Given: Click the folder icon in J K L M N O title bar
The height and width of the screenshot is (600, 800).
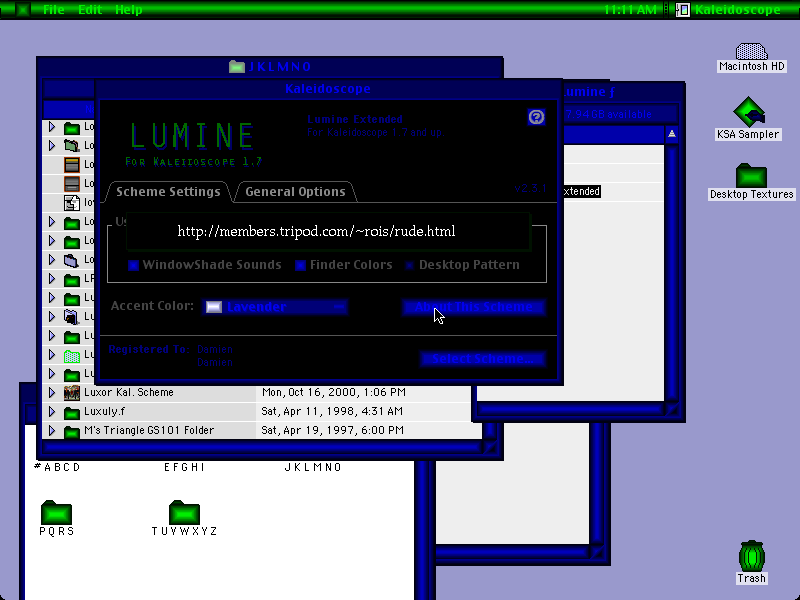Looking at the screenshot, I should 236,66.
